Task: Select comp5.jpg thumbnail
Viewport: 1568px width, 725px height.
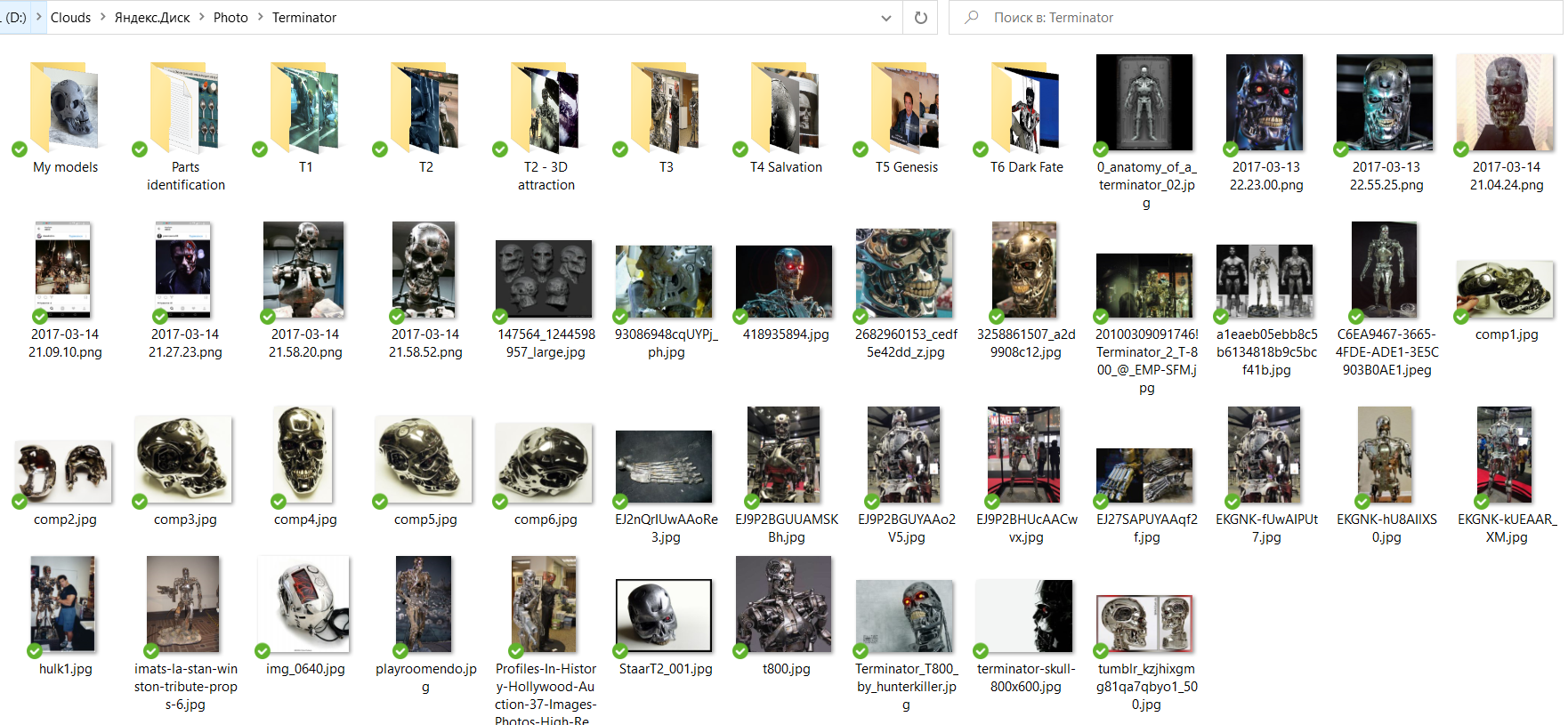Action: click(424, 459)
